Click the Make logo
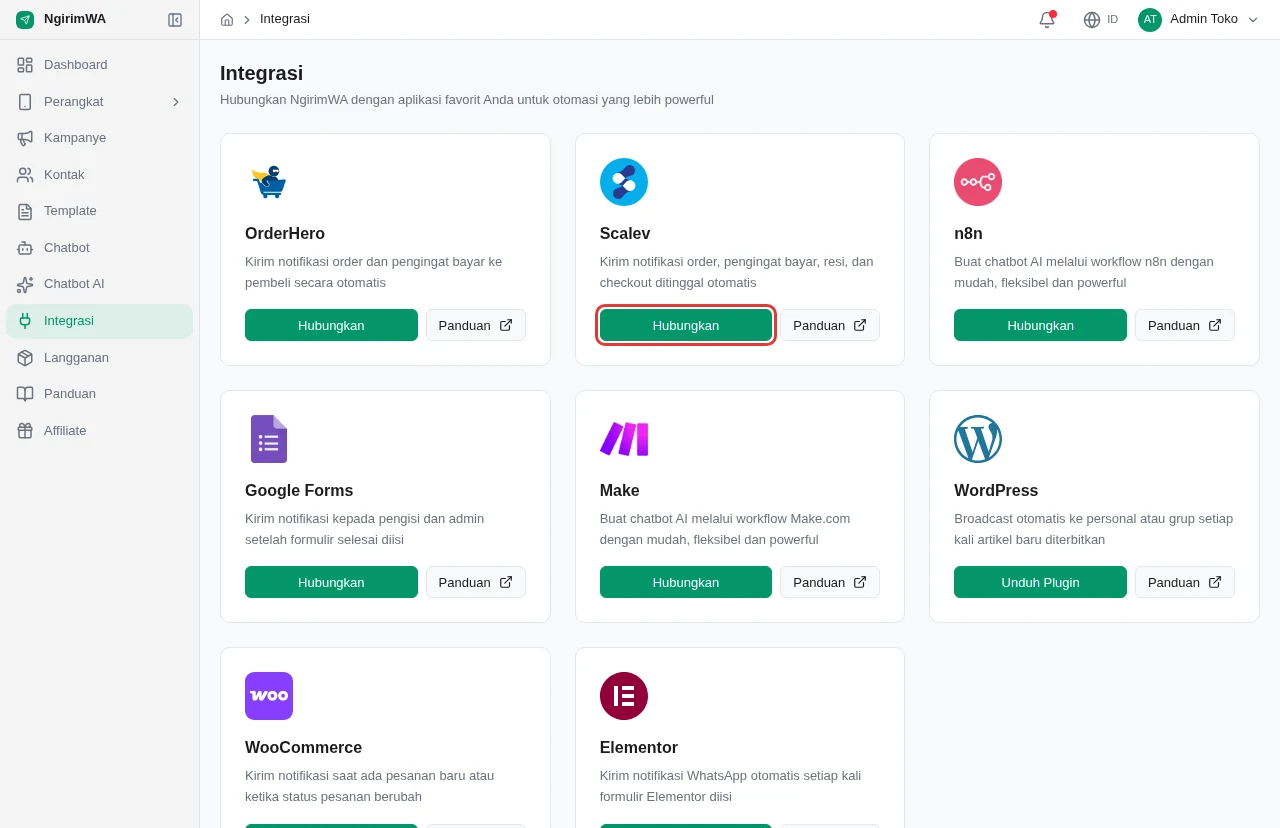Viewport: 1280px width, 828px height. coord(624,439)
